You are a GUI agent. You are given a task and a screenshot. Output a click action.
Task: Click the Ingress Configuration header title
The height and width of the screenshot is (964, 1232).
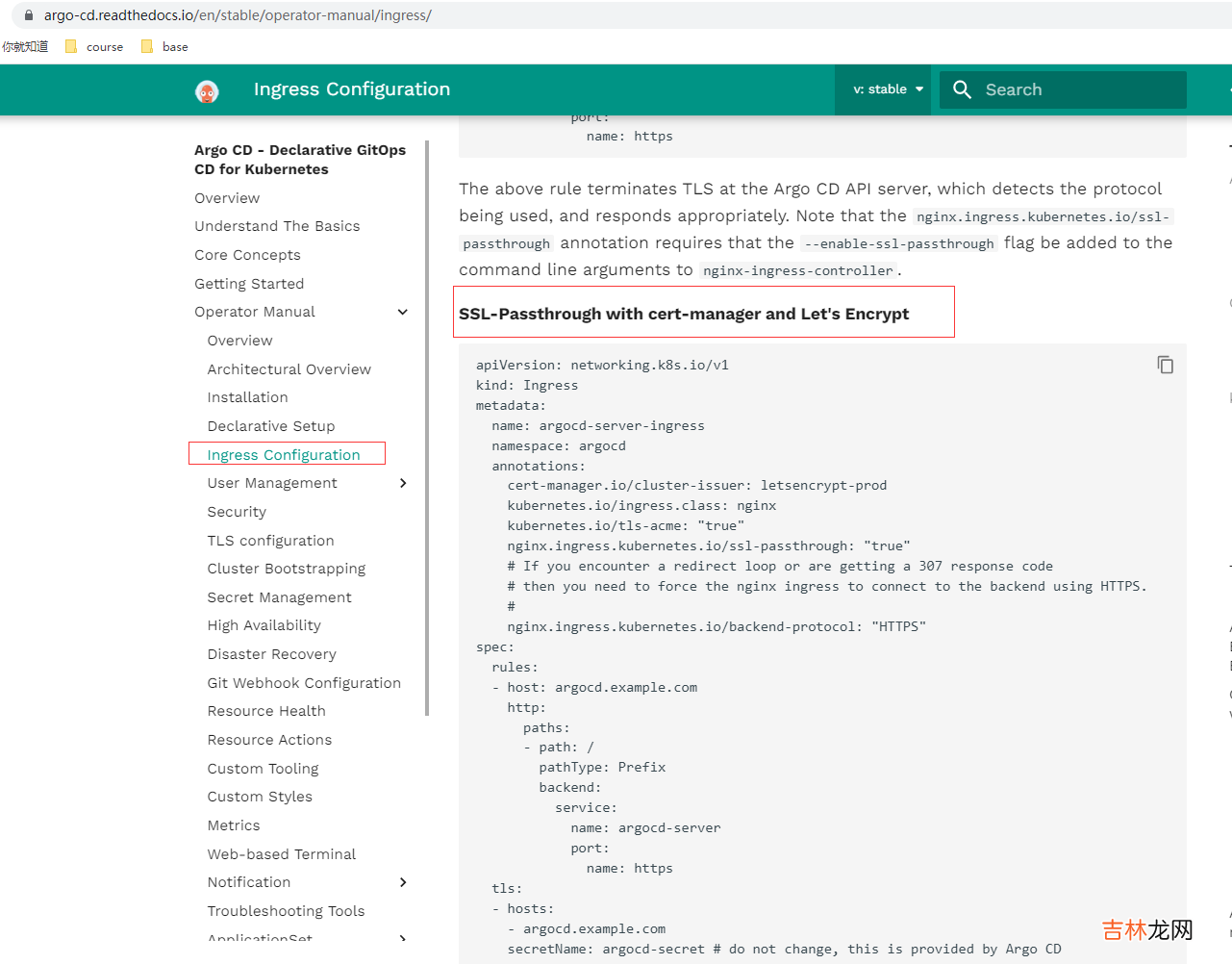coord(352,89)
